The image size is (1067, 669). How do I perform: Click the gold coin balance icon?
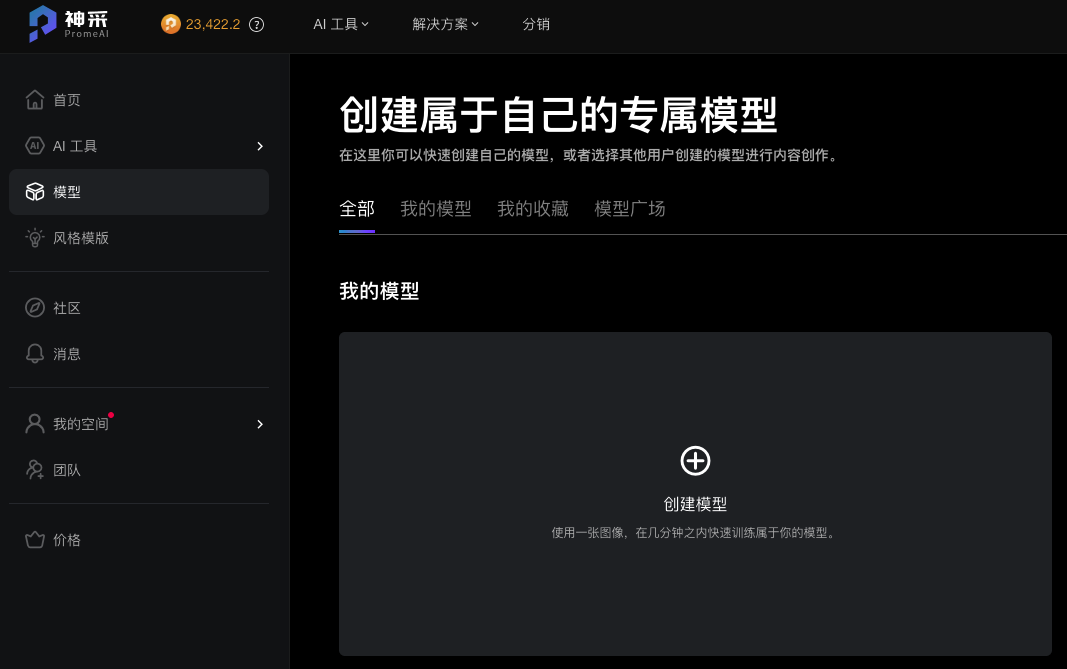[x=171, y=24]
